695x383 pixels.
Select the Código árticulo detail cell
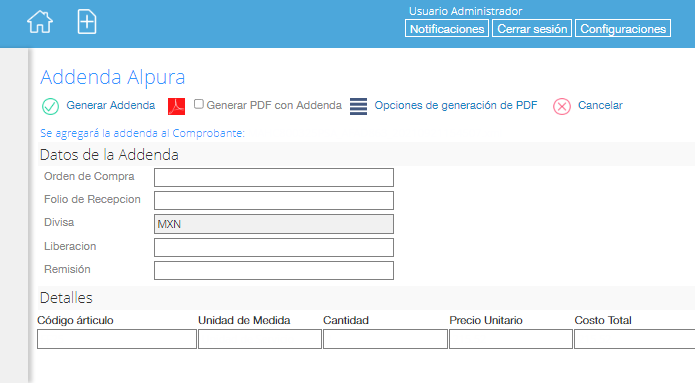(117, 339)
